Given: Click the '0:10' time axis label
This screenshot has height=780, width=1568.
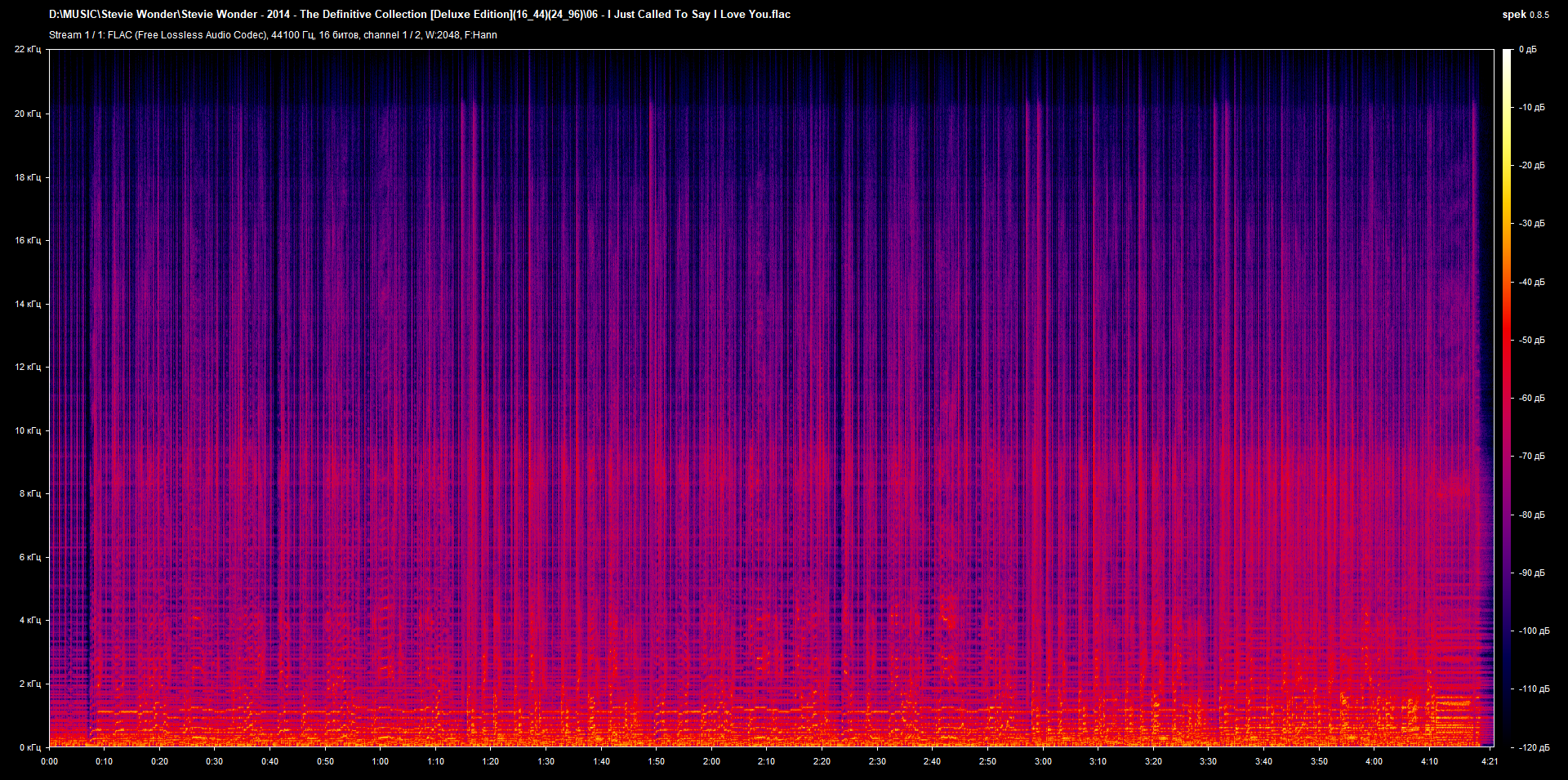Looking at the screenshot, I should coord(105,761).
